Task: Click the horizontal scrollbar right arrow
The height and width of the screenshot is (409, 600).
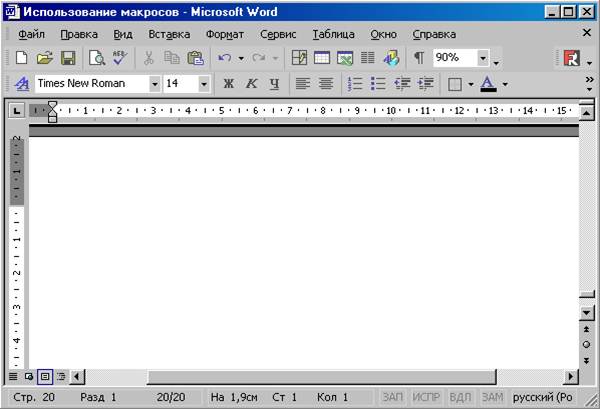Action: 570,377
